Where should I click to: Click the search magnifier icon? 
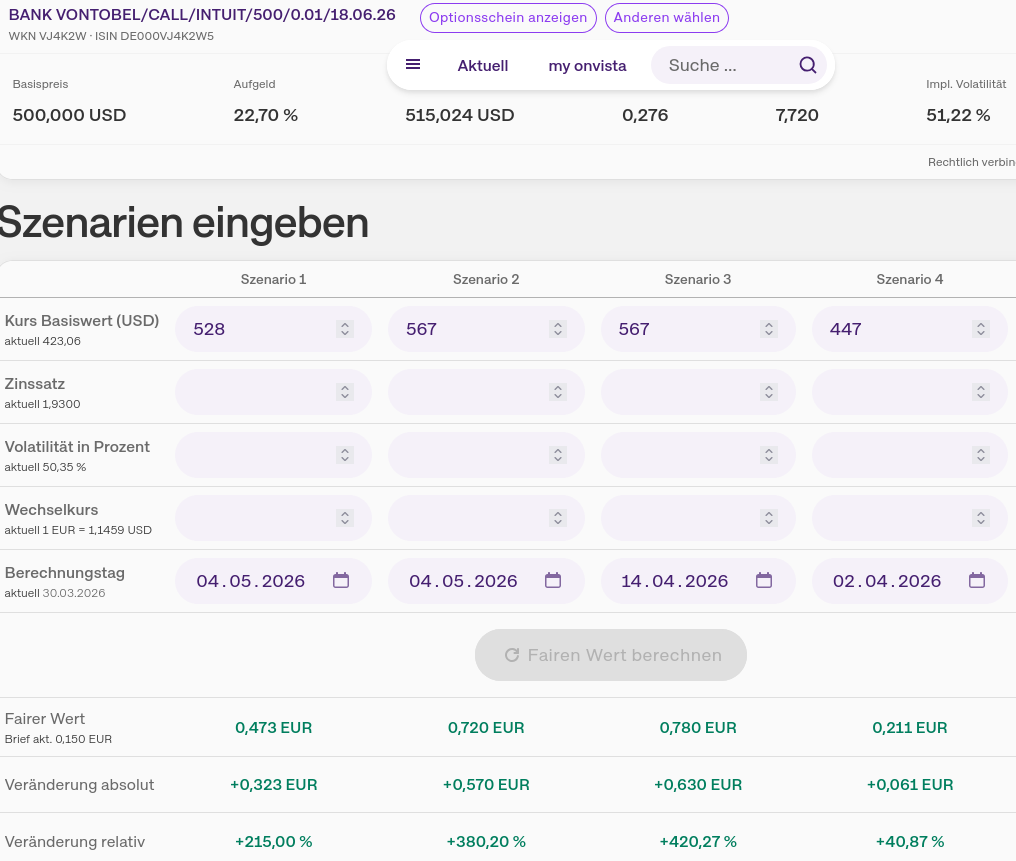(x=808, y=66)
